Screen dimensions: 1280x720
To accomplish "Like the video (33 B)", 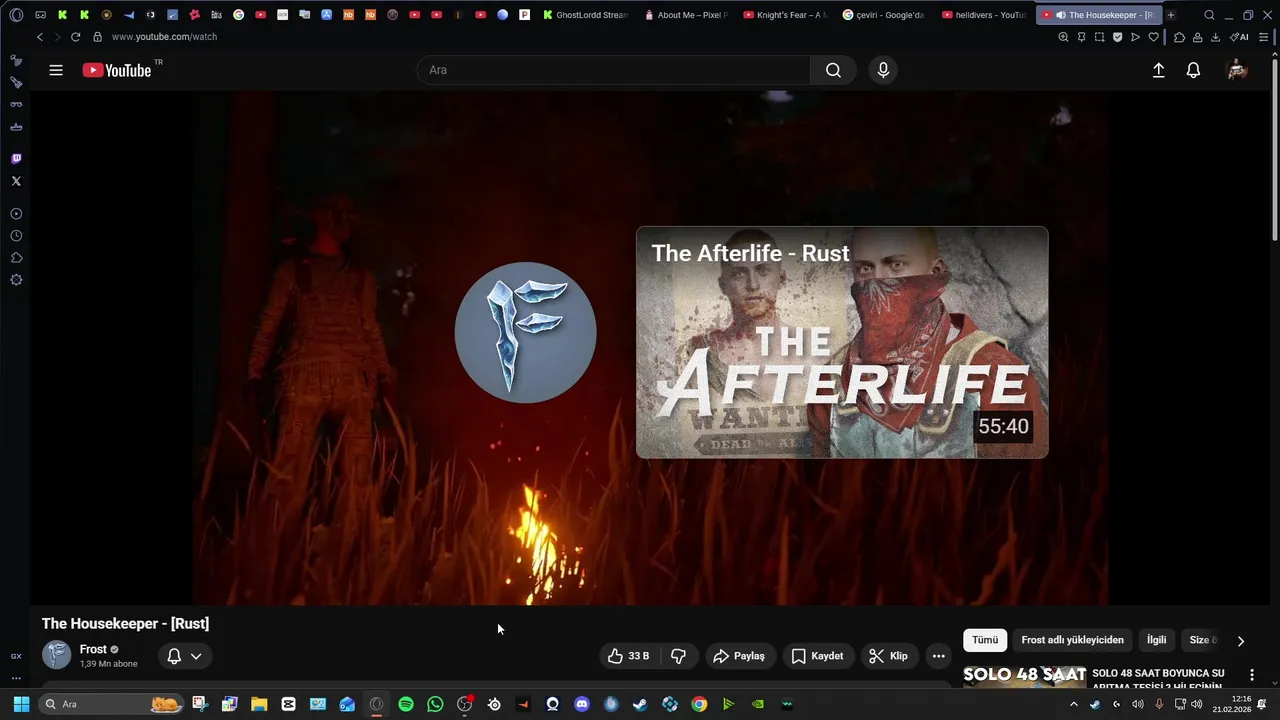I will pyautogui.click(x=629, y=656).
